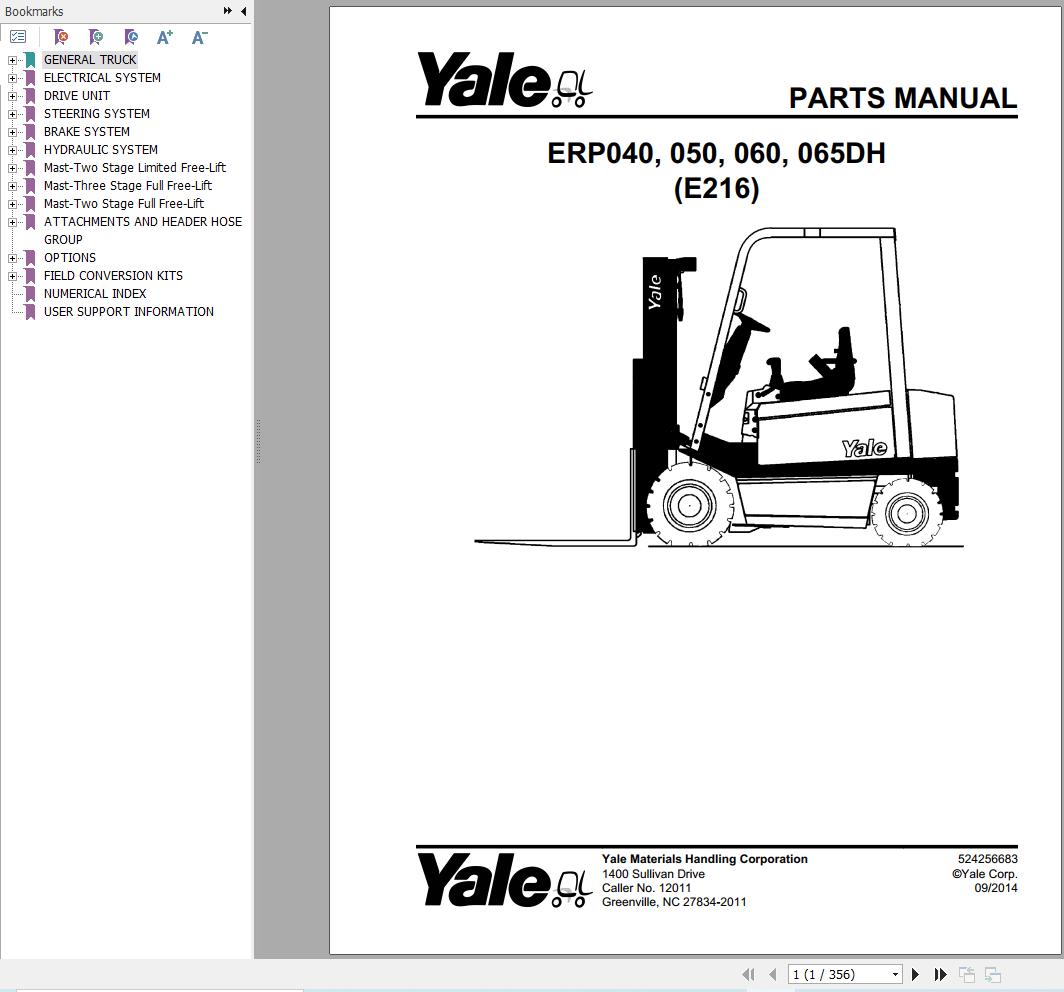Click the previous page arrow
This screenshot has width=1064, height=992.
pyautogui.click(x=771, y=973)
